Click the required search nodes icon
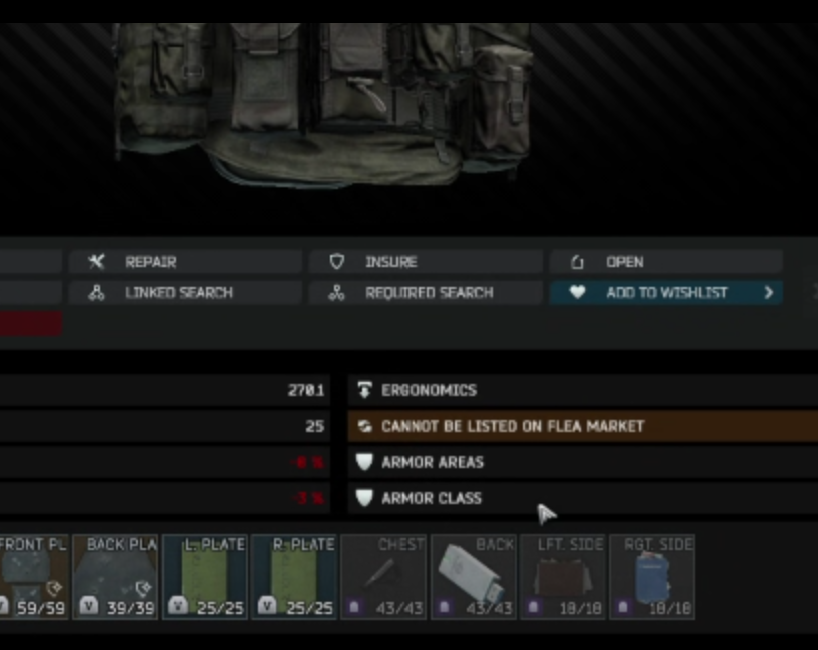Viewport: 818px width, 650px height. (336, 293)
